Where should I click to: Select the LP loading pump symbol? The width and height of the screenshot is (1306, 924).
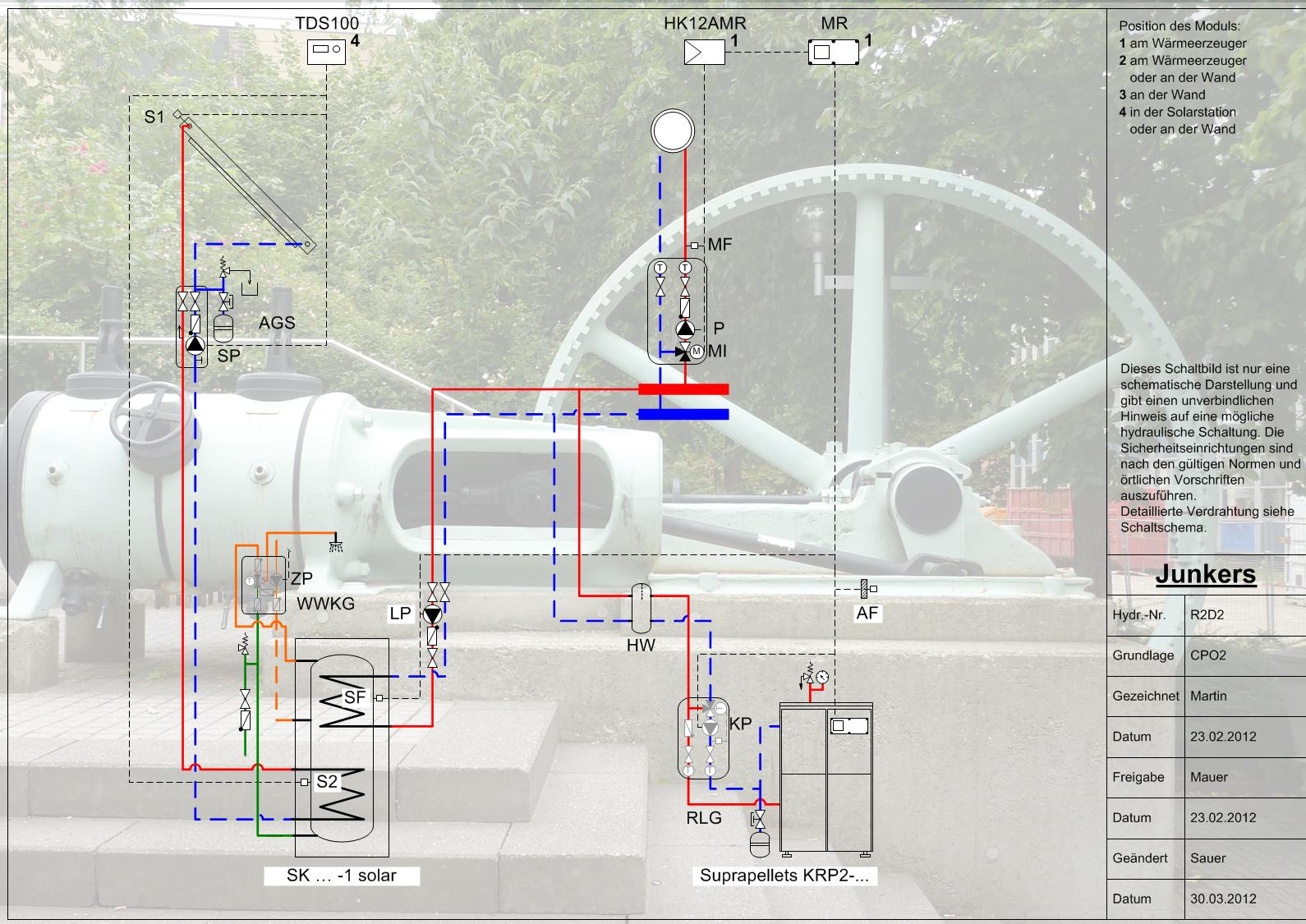point(432,614)
